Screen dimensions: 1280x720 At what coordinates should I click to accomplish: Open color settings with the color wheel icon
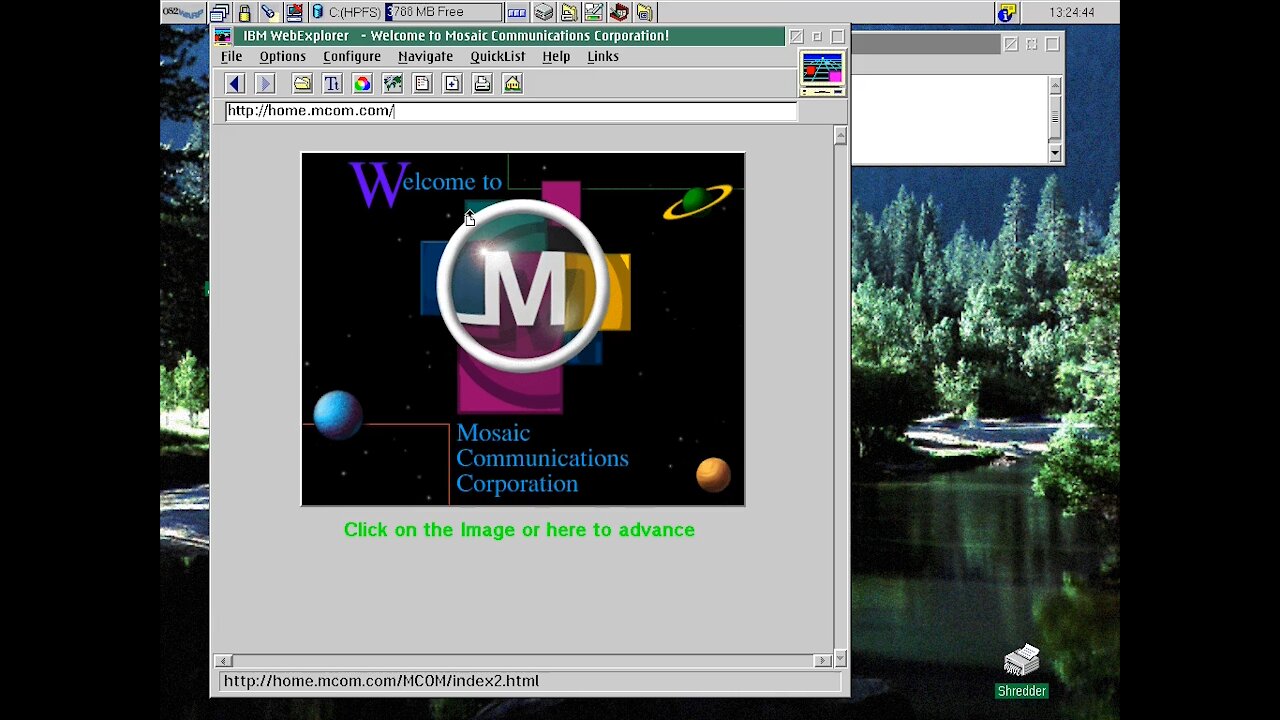click(x=362, y=84)
